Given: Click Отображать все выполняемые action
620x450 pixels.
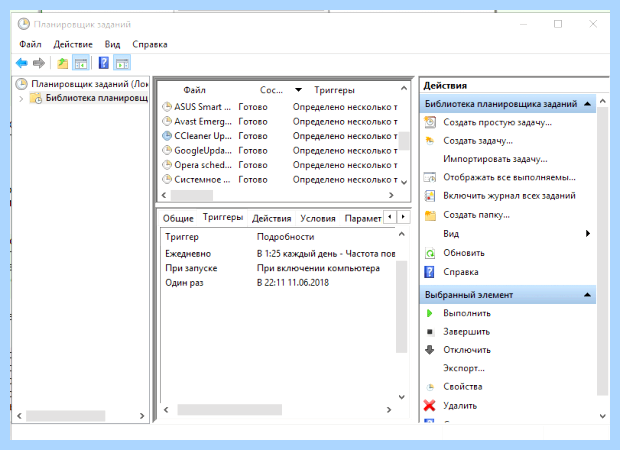Looking at the screenshot, I should 509,177.
